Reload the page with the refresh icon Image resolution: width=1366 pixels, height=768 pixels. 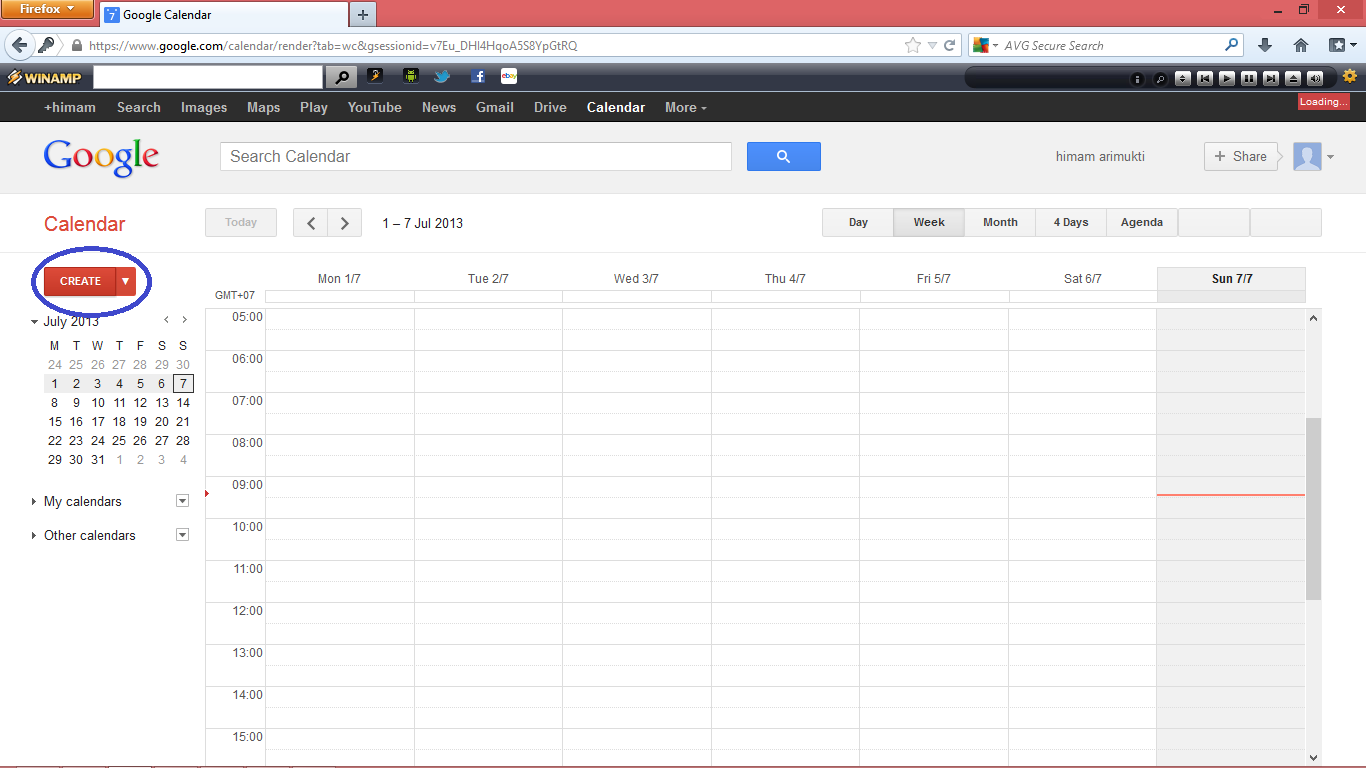[949, 45]
